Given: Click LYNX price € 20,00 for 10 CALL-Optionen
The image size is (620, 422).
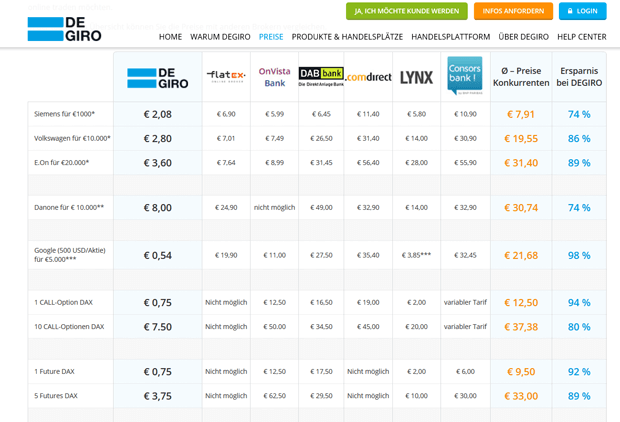Looking at the screenshot, I should 416,327.
